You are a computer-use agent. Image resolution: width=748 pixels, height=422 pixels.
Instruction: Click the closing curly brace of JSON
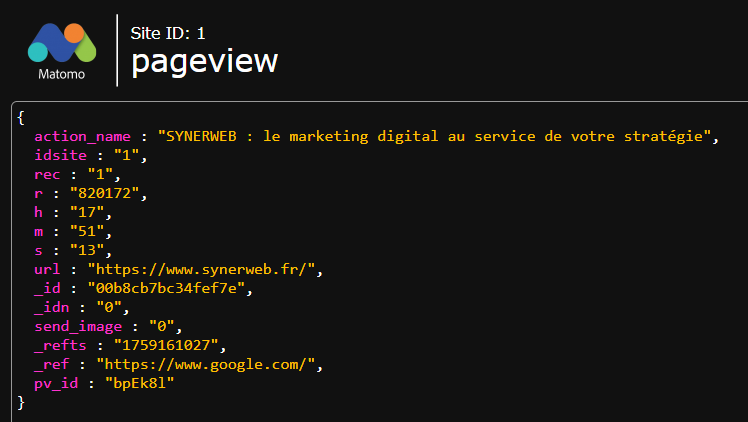point(21,402)
